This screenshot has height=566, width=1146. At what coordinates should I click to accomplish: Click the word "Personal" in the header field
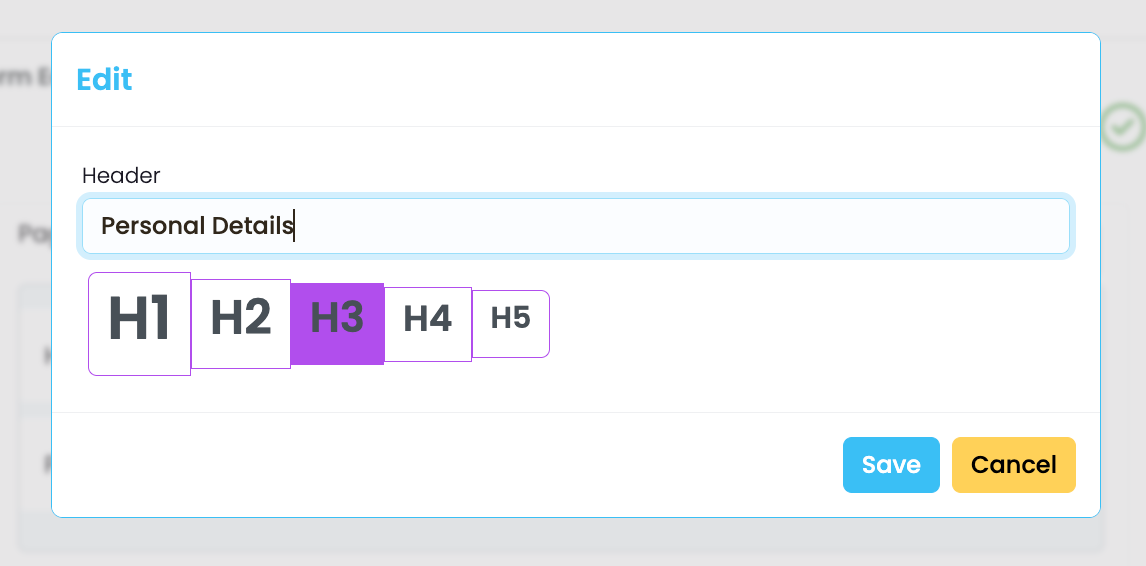tap(153, 226)
